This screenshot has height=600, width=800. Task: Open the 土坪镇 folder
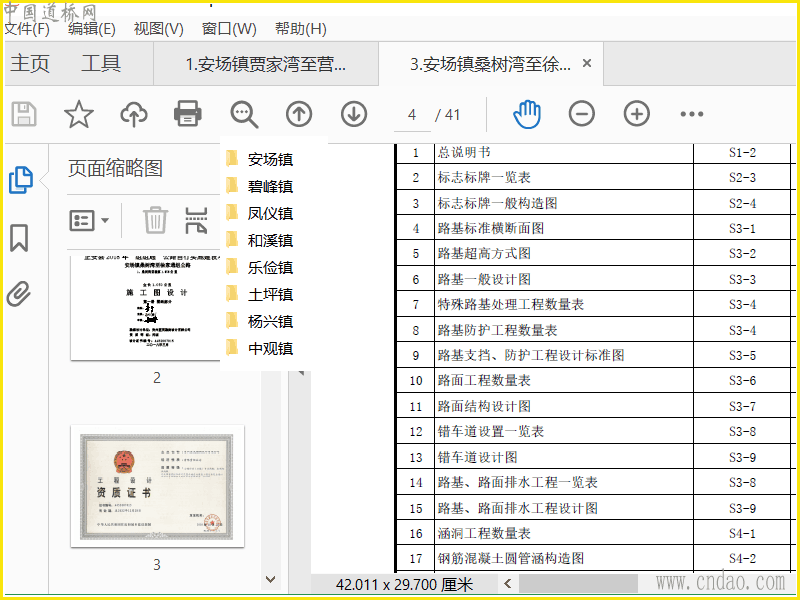[260, 294]
